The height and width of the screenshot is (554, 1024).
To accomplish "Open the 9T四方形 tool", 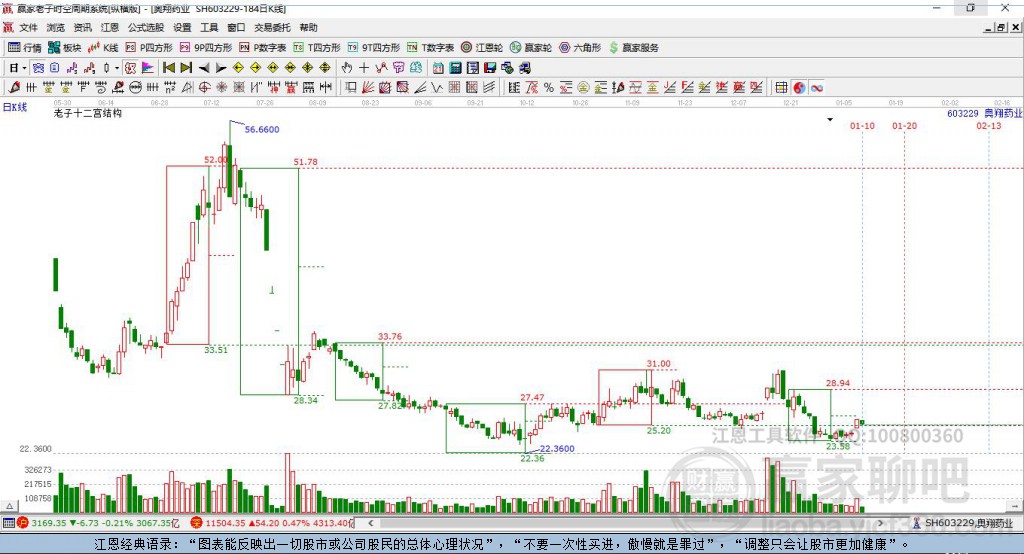I will (x=374, y=48).
